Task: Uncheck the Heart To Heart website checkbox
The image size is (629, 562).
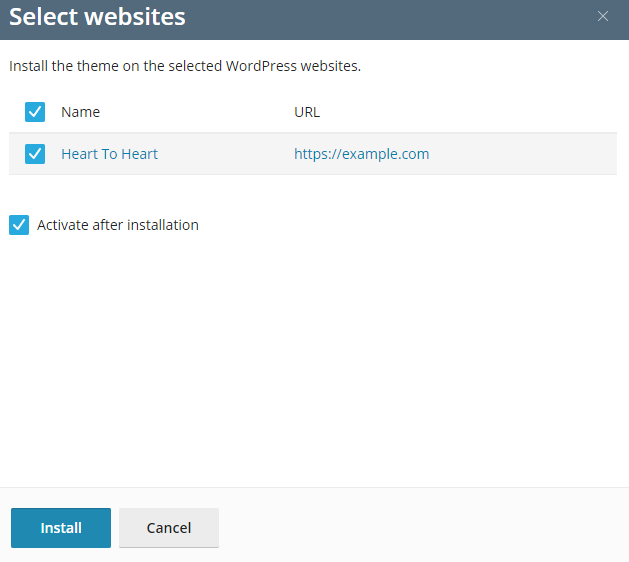Action: coord(35,154)
